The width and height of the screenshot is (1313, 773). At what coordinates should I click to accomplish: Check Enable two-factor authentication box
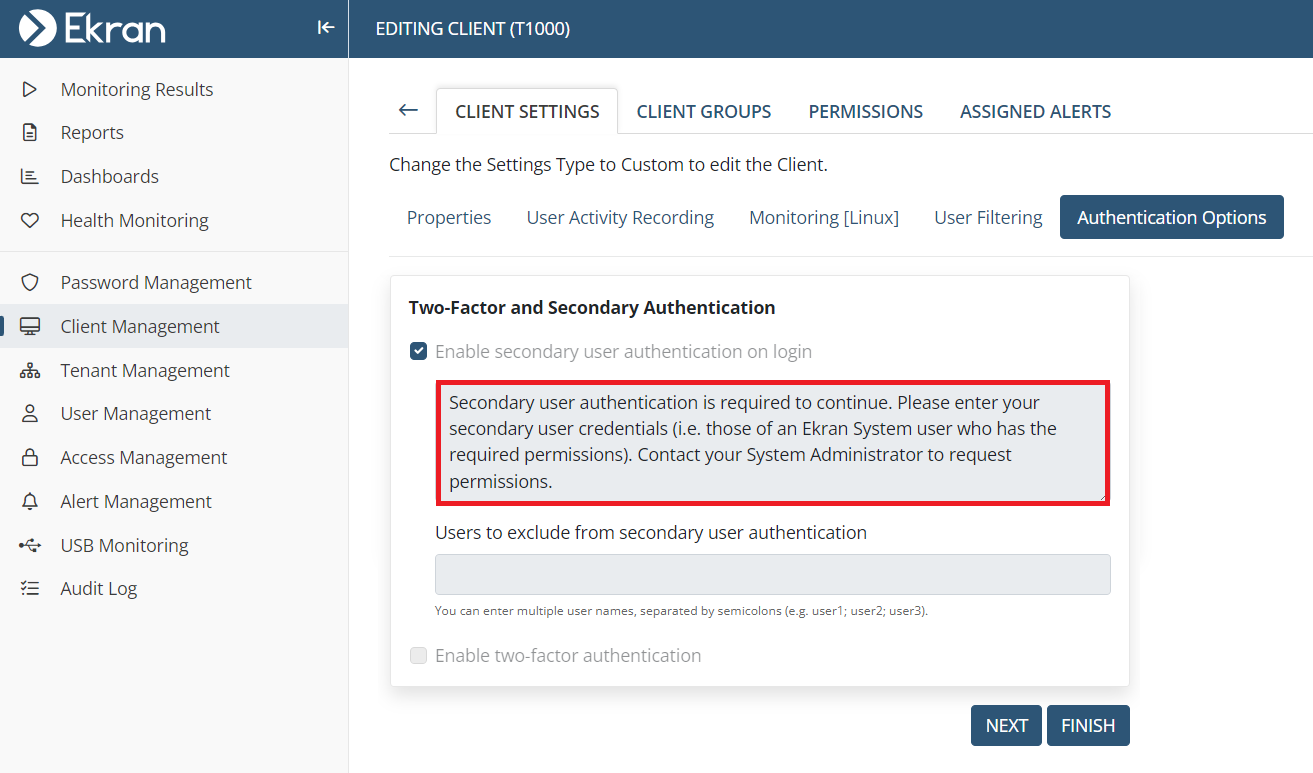pos(419,655)
